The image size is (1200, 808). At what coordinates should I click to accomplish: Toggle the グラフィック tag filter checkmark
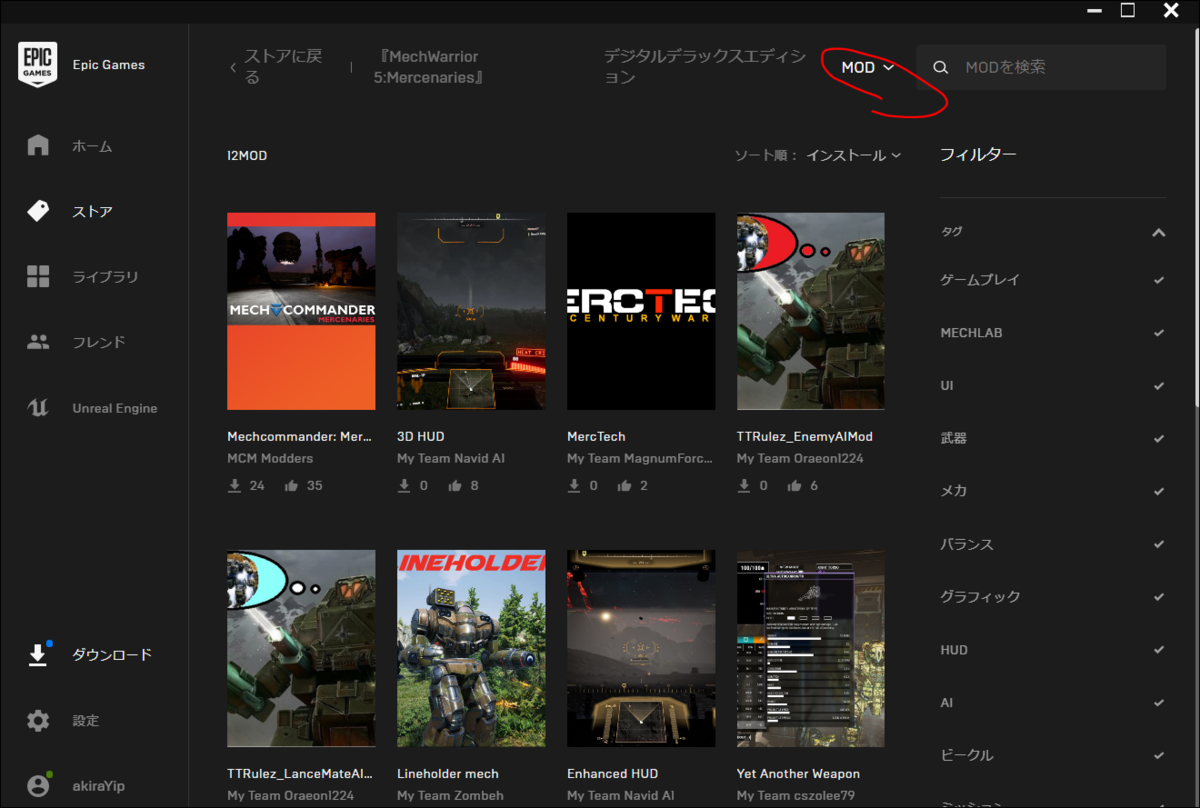point(1159,597)
